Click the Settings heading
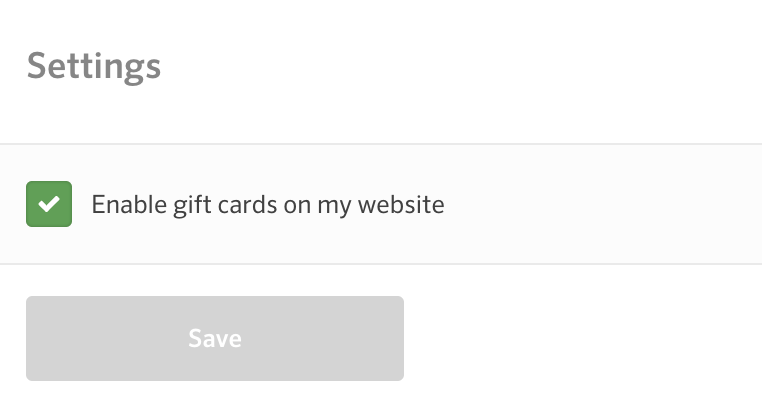Screen dimensions: 762x398 pyautogui.click(x=94, y=67)
